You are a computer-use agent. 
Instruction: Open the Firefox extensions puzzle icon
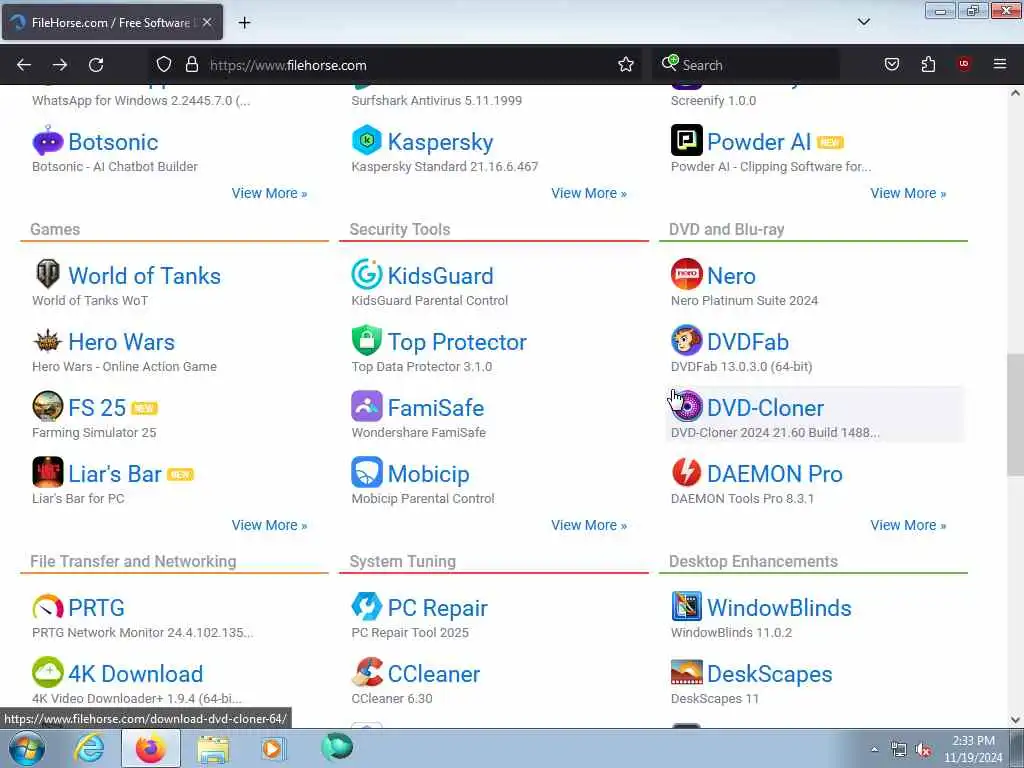tap(928, 64)
